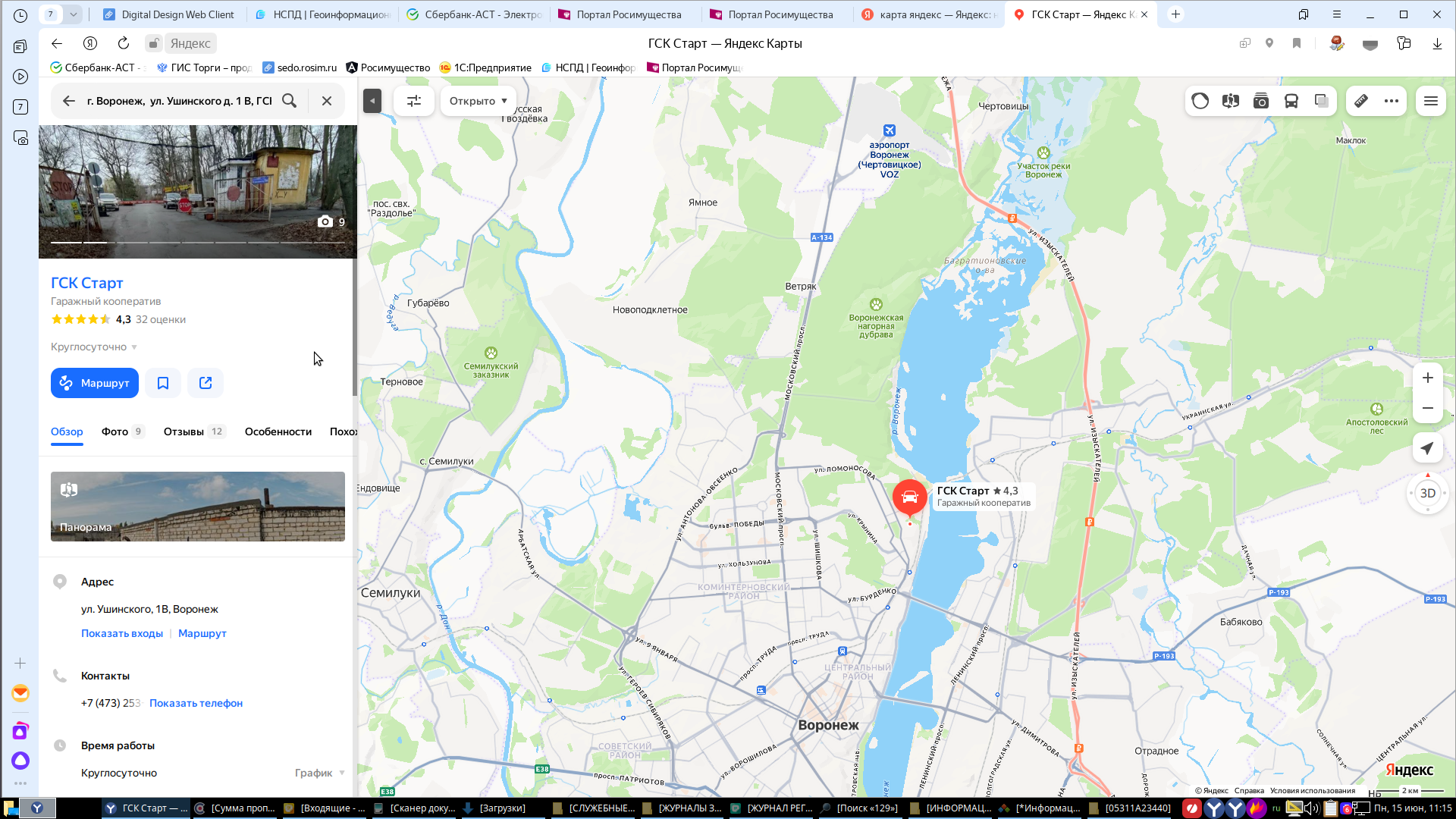
Task: Open 'Росимущество' bookmark
Action: coord(388,67)
